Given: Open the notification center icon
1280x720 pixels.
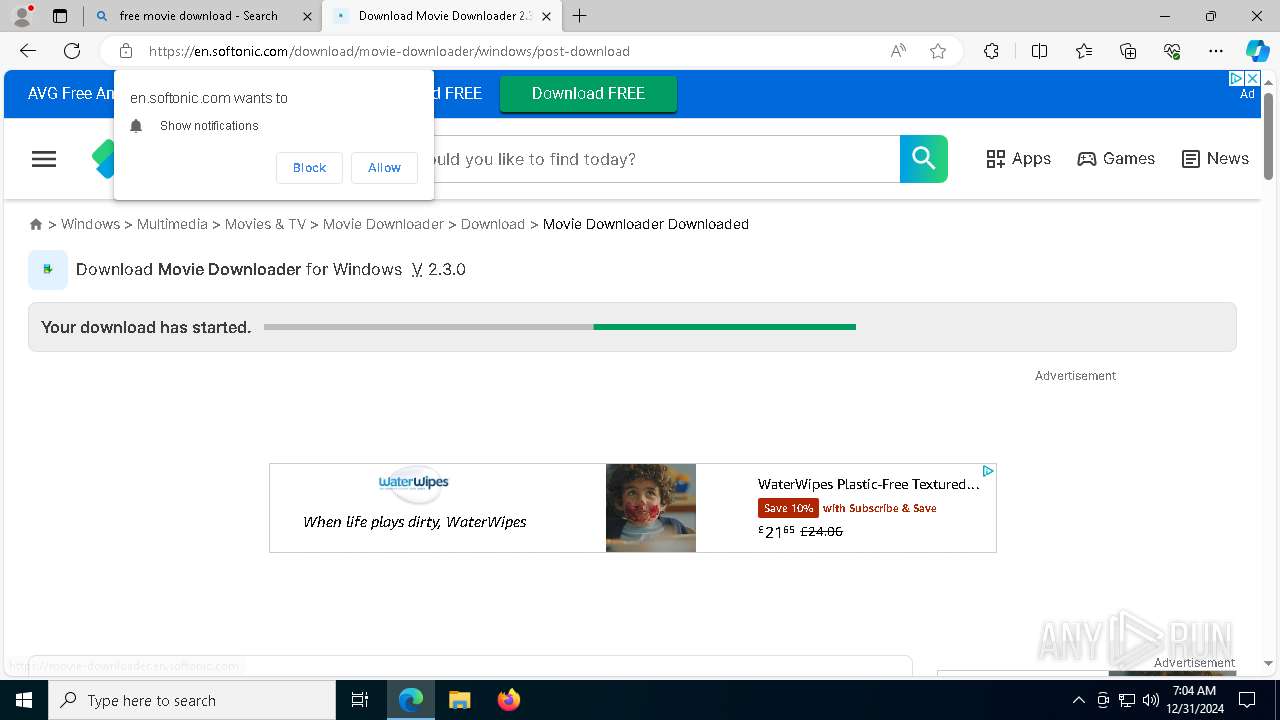Looking at the screenshot, I should pos(1248,700).
